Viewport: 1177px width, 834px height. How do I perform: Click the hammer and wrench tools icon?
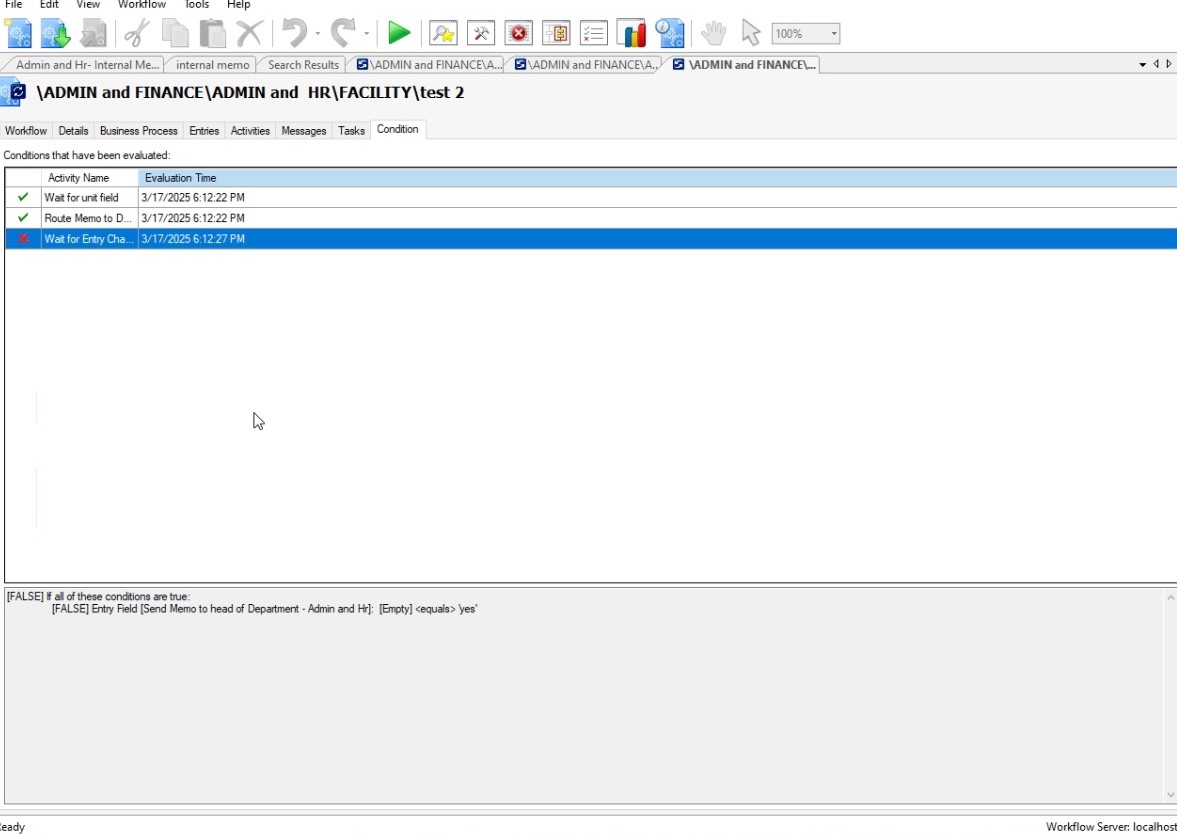[x=481, y=33]
